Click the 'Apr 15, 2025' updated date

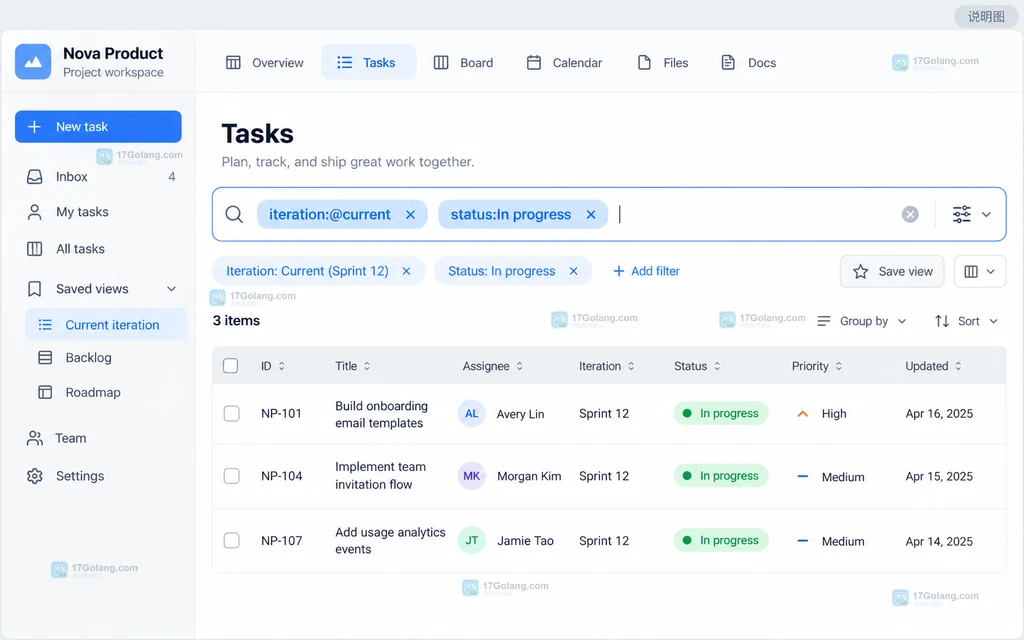tap(939, 476)
